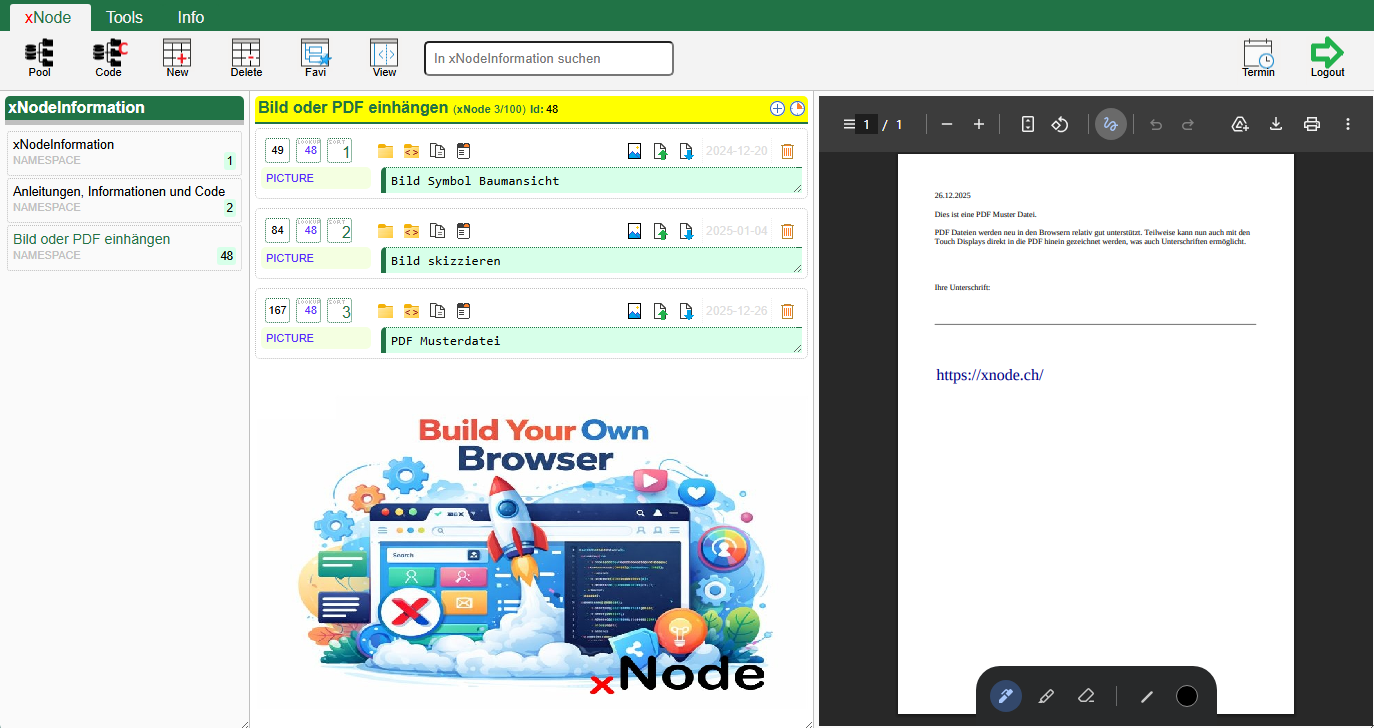Upload a file for PDF Musterdatei row

click(x=660, y=310)
